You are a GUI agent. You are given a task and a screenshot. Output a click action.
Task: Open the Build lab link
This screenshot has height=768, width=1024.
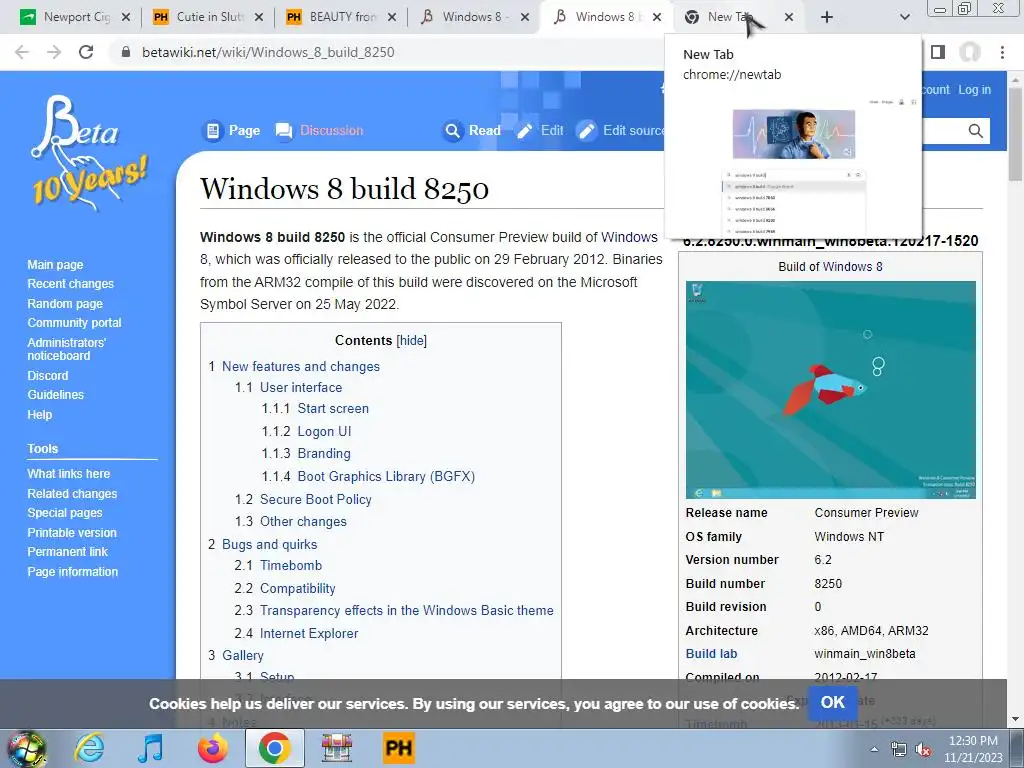(711, 653)
